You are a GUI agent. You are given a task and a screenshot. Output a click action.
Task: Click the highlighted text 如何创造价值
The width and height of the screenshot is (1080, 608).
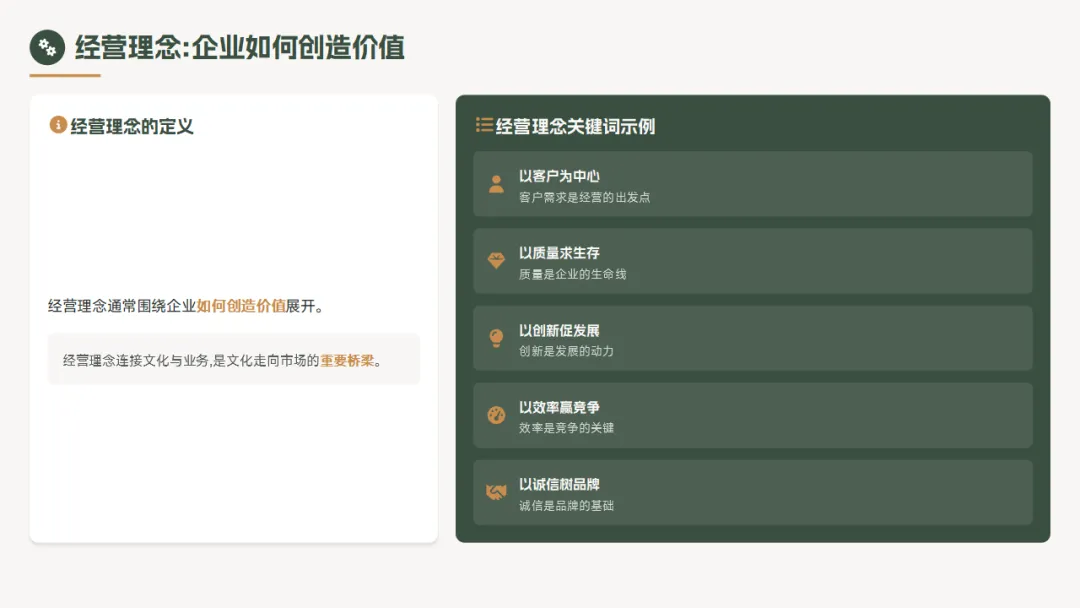[x=241, y=306]
